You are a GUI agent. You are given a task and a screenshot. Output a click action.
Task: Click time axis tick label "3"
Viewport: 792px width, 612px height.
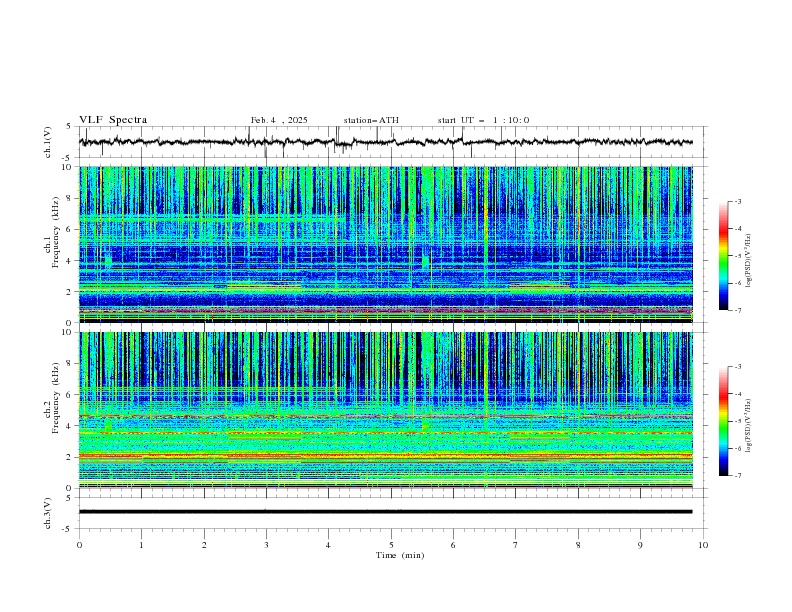[266, 545]
